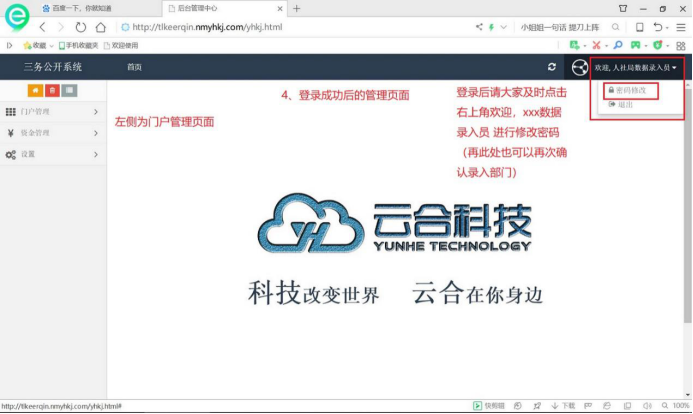Viewport: 693px width, 414px height.
Task: Click the 三务公开系统 title link
Action: [x=53, y=67]
